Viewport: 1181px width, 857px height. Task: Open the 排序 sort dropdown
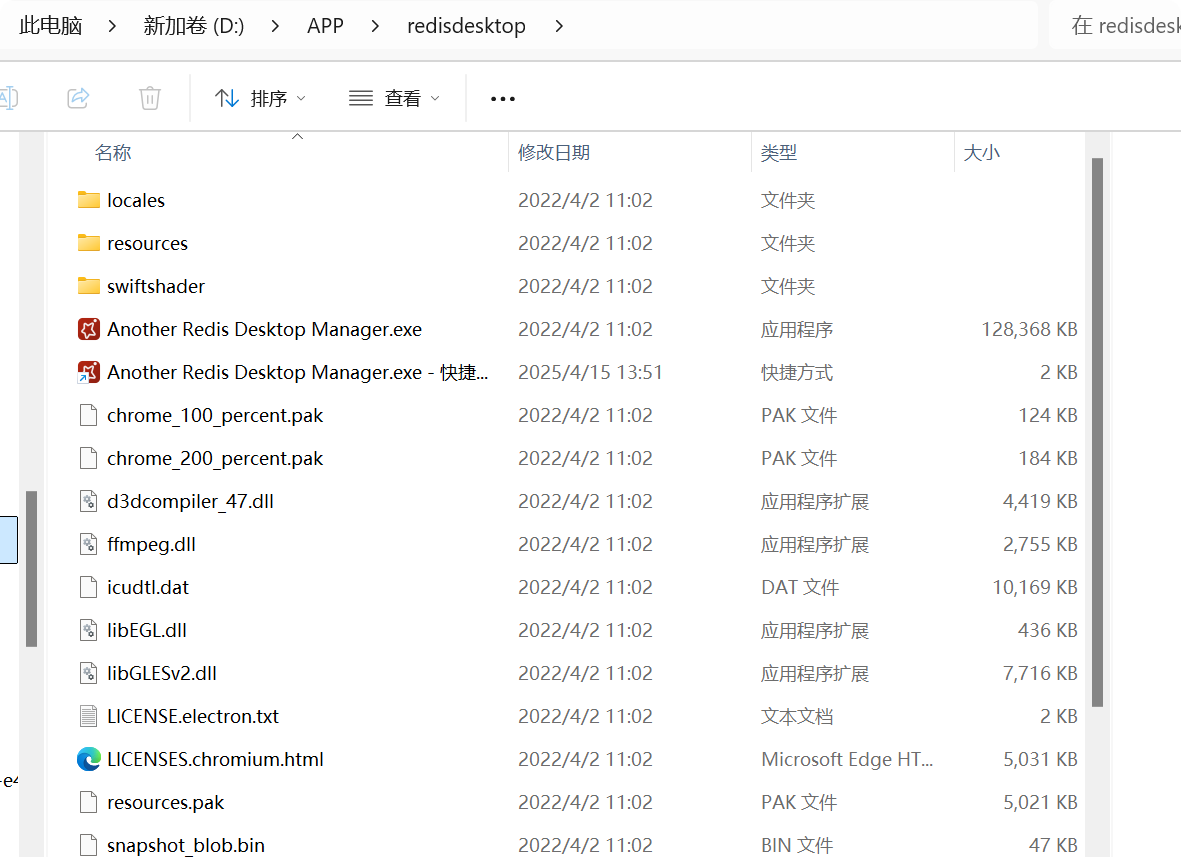click(x=260, y=99)
